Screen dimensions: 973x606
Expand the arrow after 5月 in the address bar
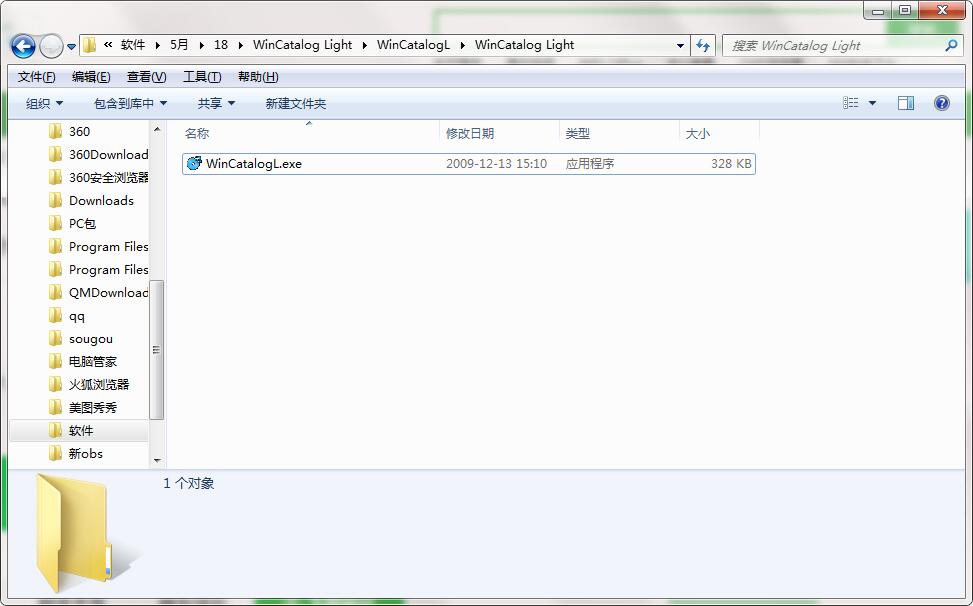(202, 45)
